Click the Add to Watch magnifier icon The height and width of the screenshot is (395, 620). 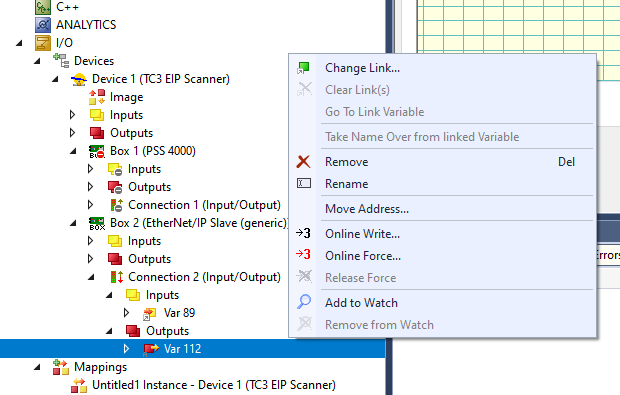[x=304, y=302]
